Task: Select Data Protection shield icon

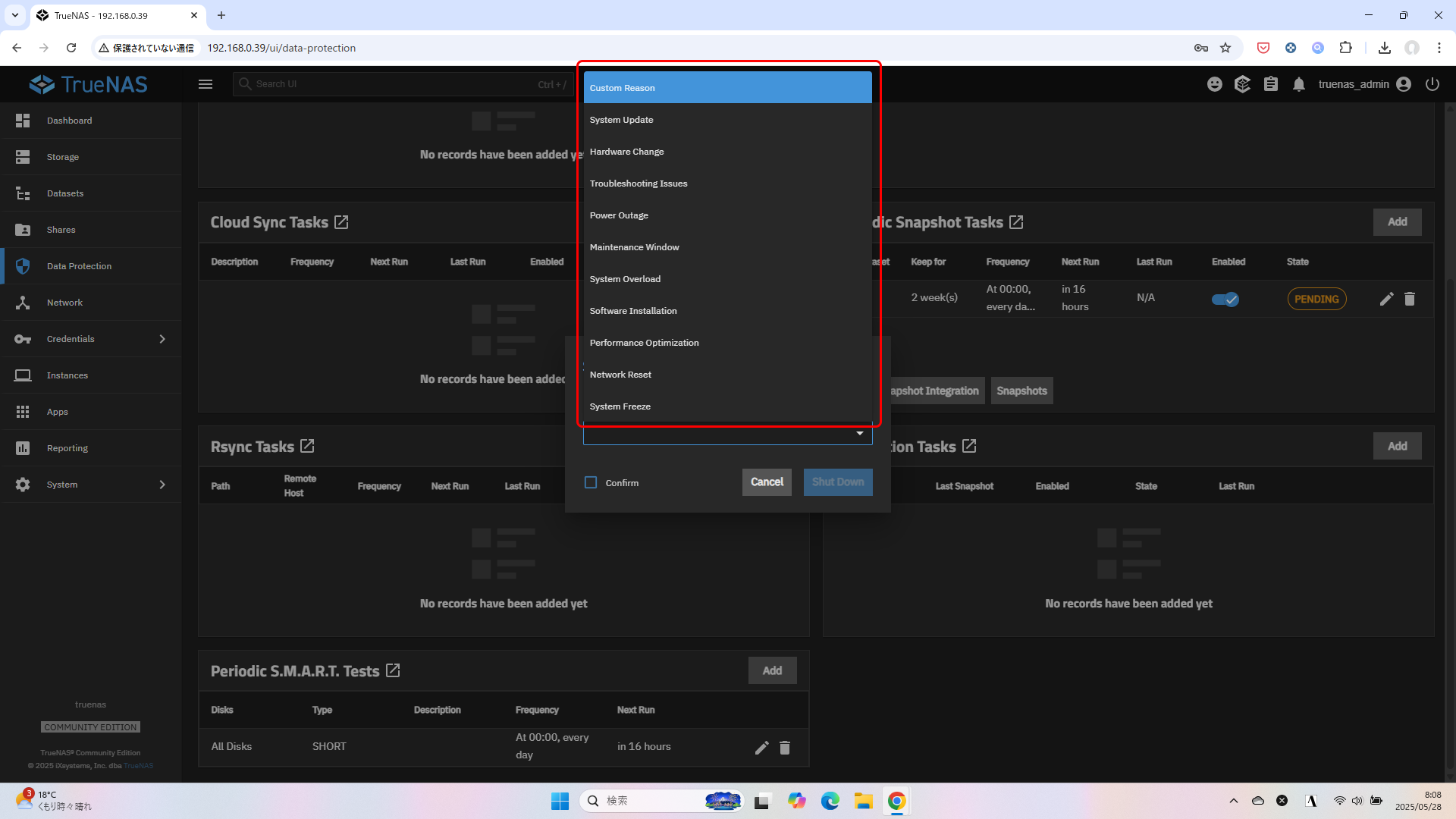Action: coord(23,266)
